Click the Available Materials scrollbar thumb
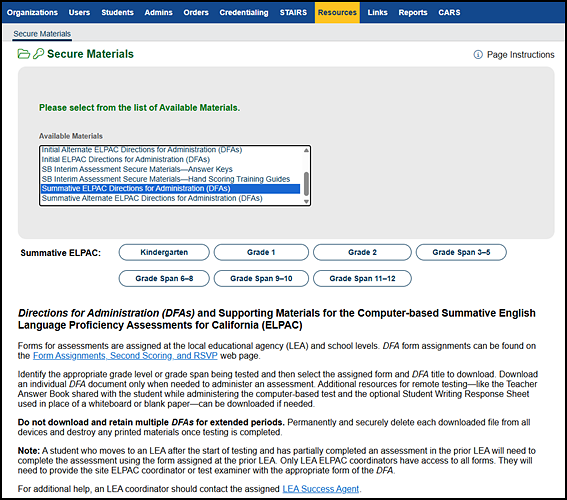 pos(306,184)
